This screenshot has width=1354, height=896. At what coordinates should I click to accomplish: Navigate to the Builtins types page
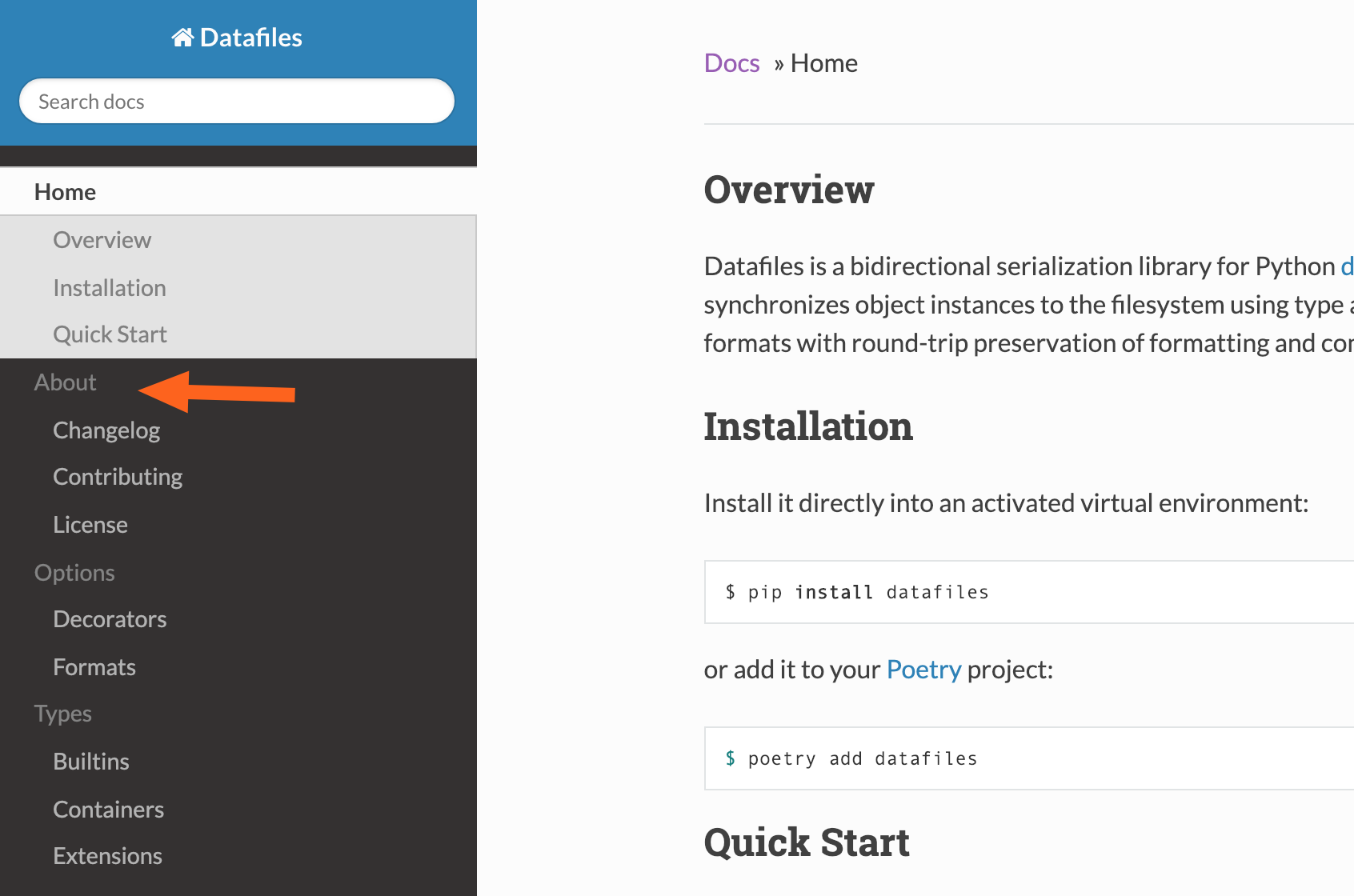pos(91,762)
